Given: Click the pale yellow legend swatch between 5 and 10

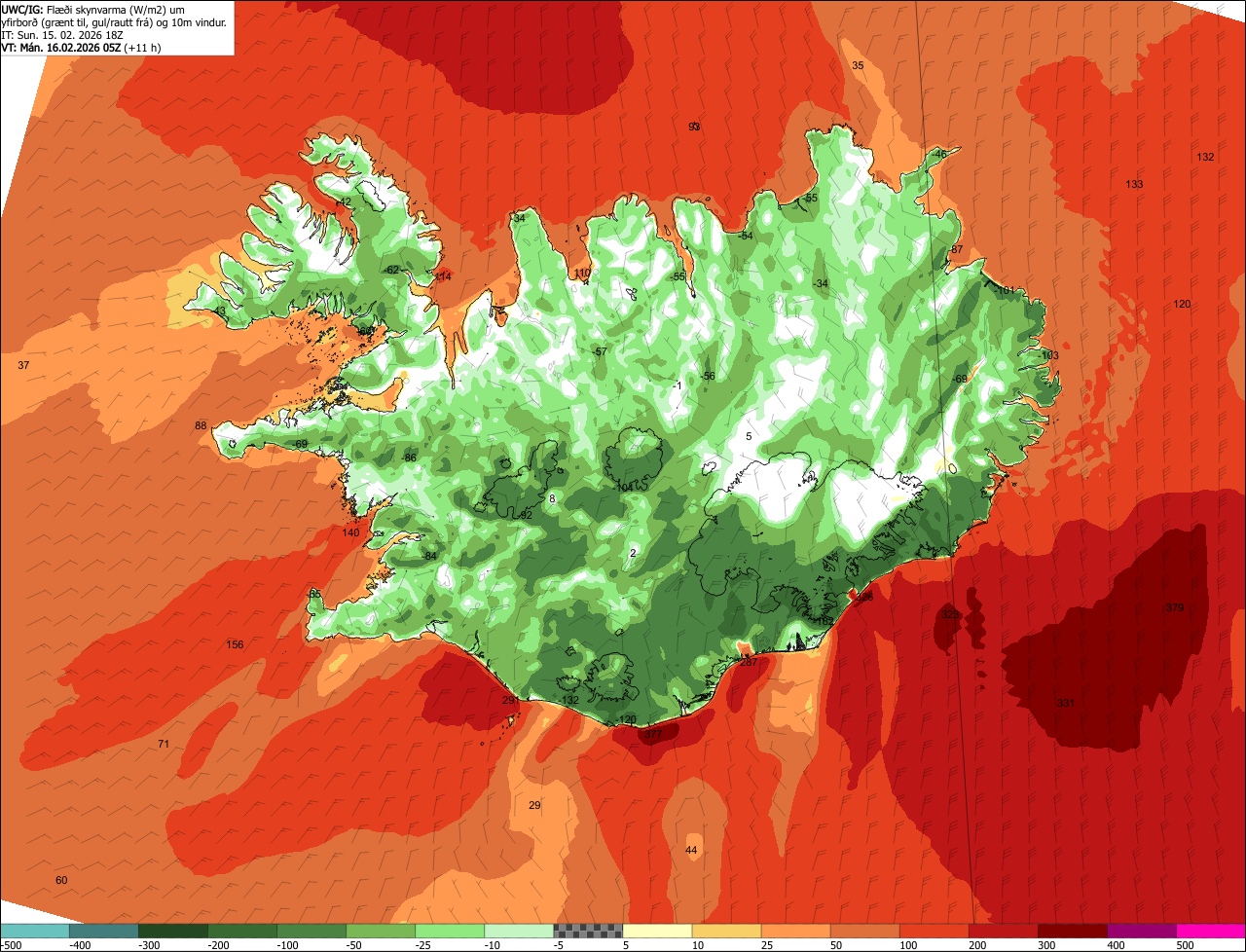Looking at the screenshot, I should click(657, 931).
